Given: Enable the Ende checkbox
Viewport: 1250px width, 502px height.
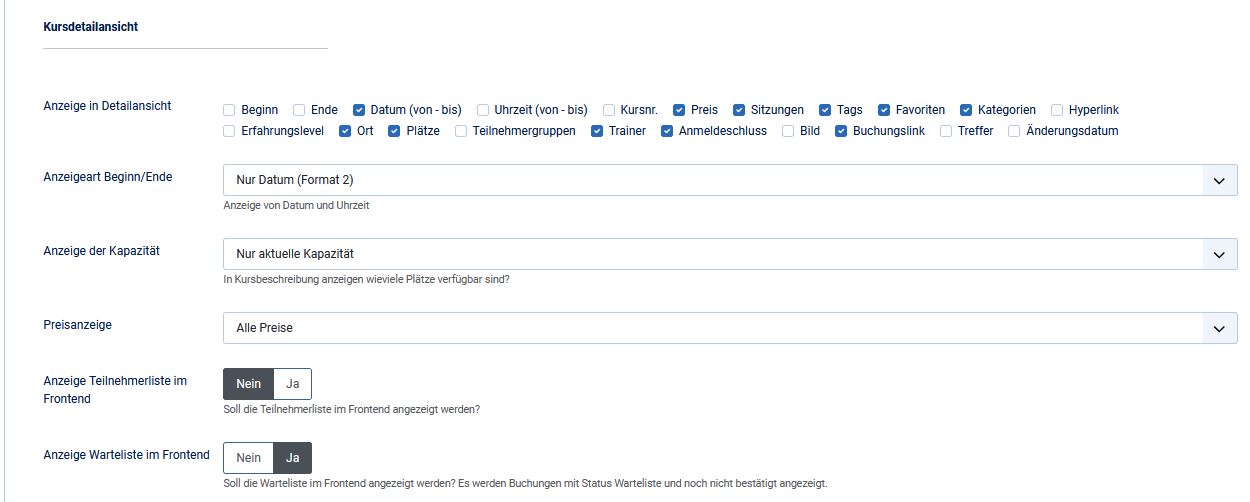Looking at the screenshot, I should coord(299,110).
